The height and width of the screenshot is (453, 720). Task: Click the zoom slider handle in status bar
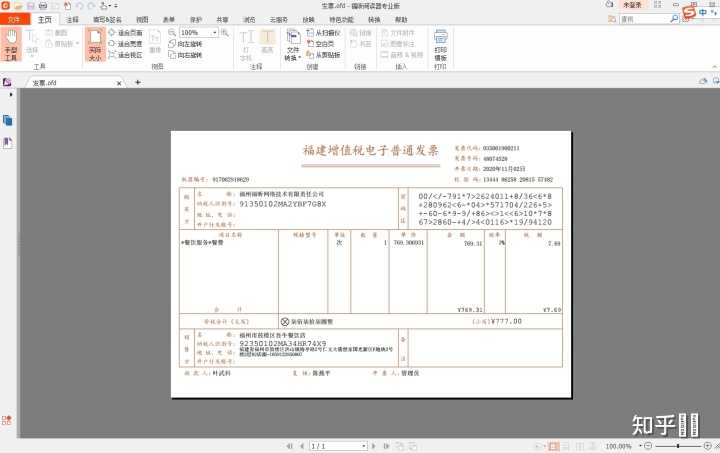pos(678,446)
